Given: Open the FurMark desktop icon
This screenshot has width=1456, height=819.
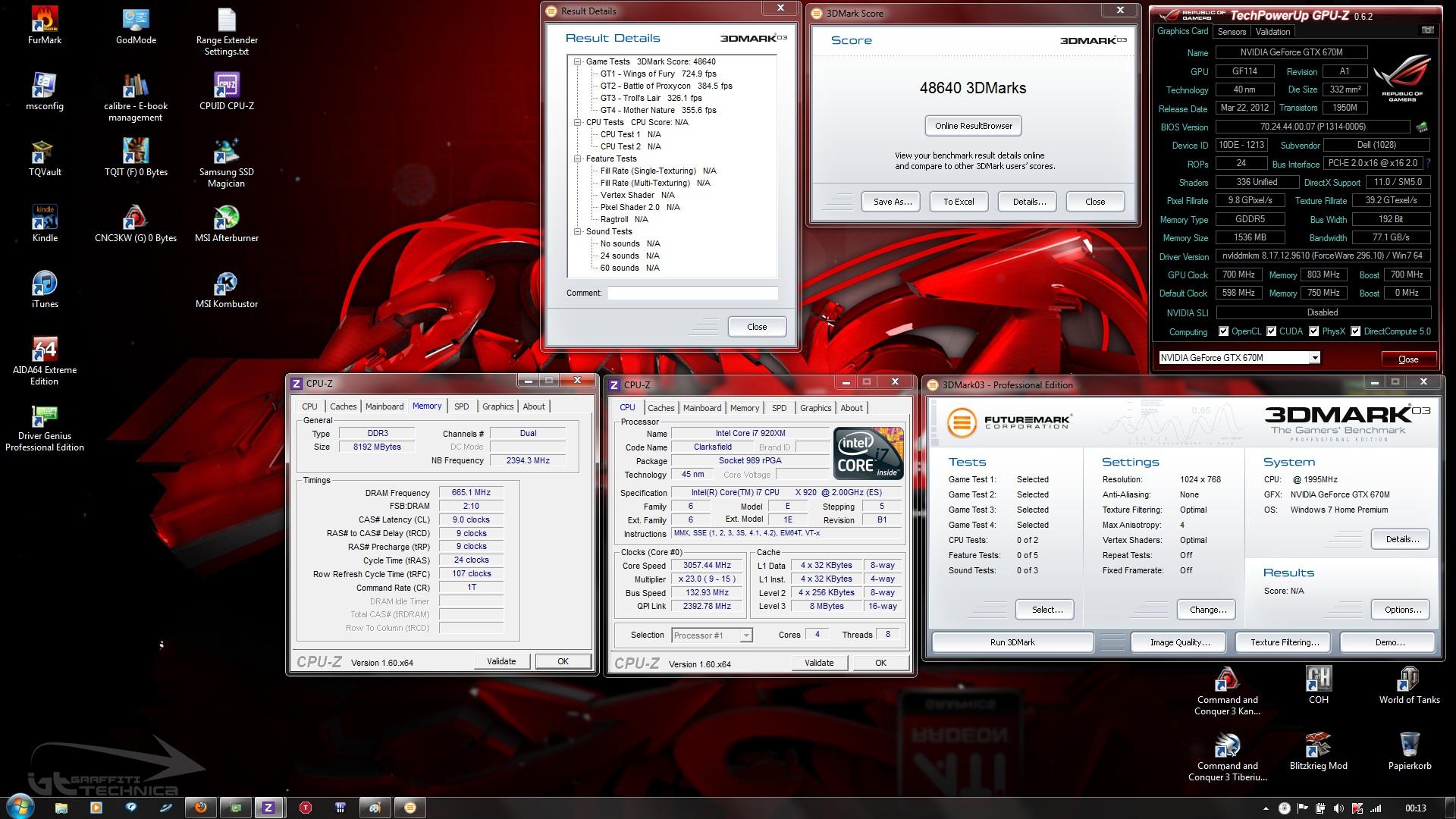Looking at the screenshot, I should (45, 26).
